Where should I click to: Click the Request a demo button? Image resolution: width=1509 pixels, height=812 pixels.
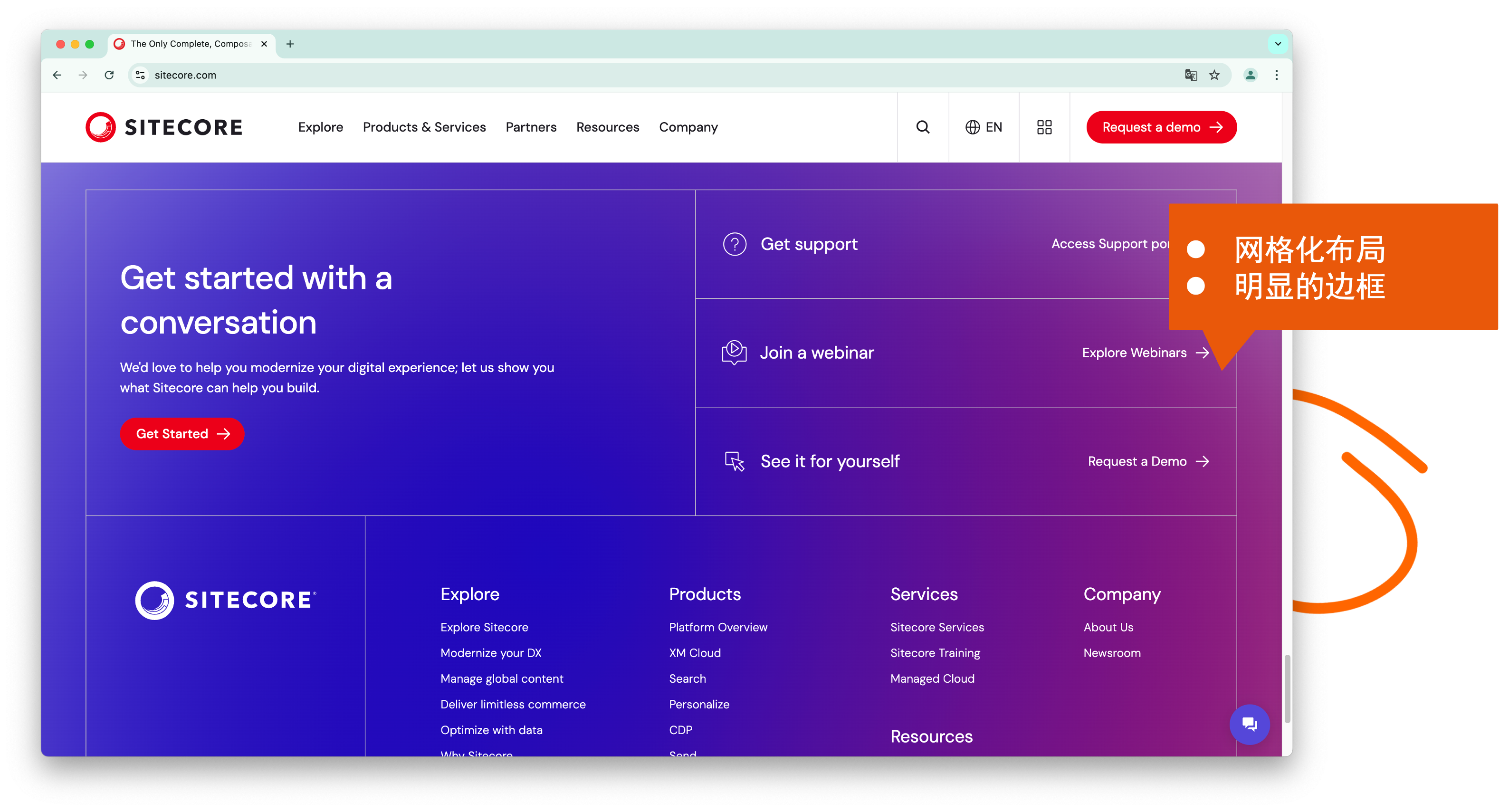pos(1161,127)
